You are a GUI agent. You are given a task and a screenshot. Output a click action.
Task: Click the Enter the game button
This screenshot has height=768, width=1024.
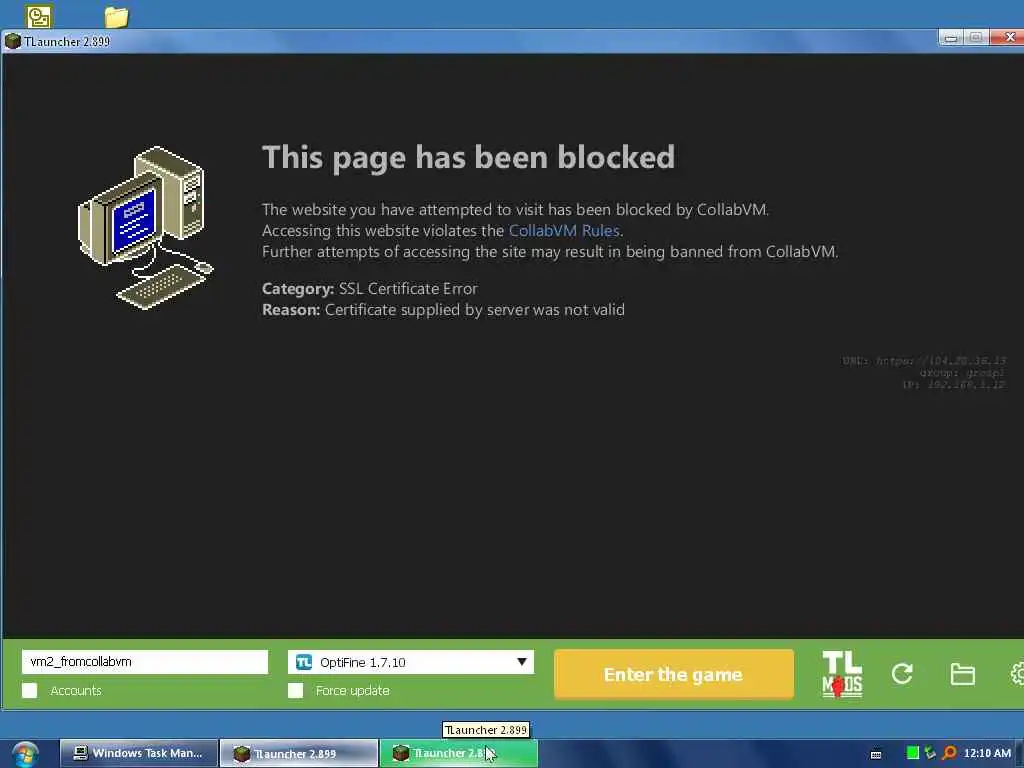click(673, 675)
